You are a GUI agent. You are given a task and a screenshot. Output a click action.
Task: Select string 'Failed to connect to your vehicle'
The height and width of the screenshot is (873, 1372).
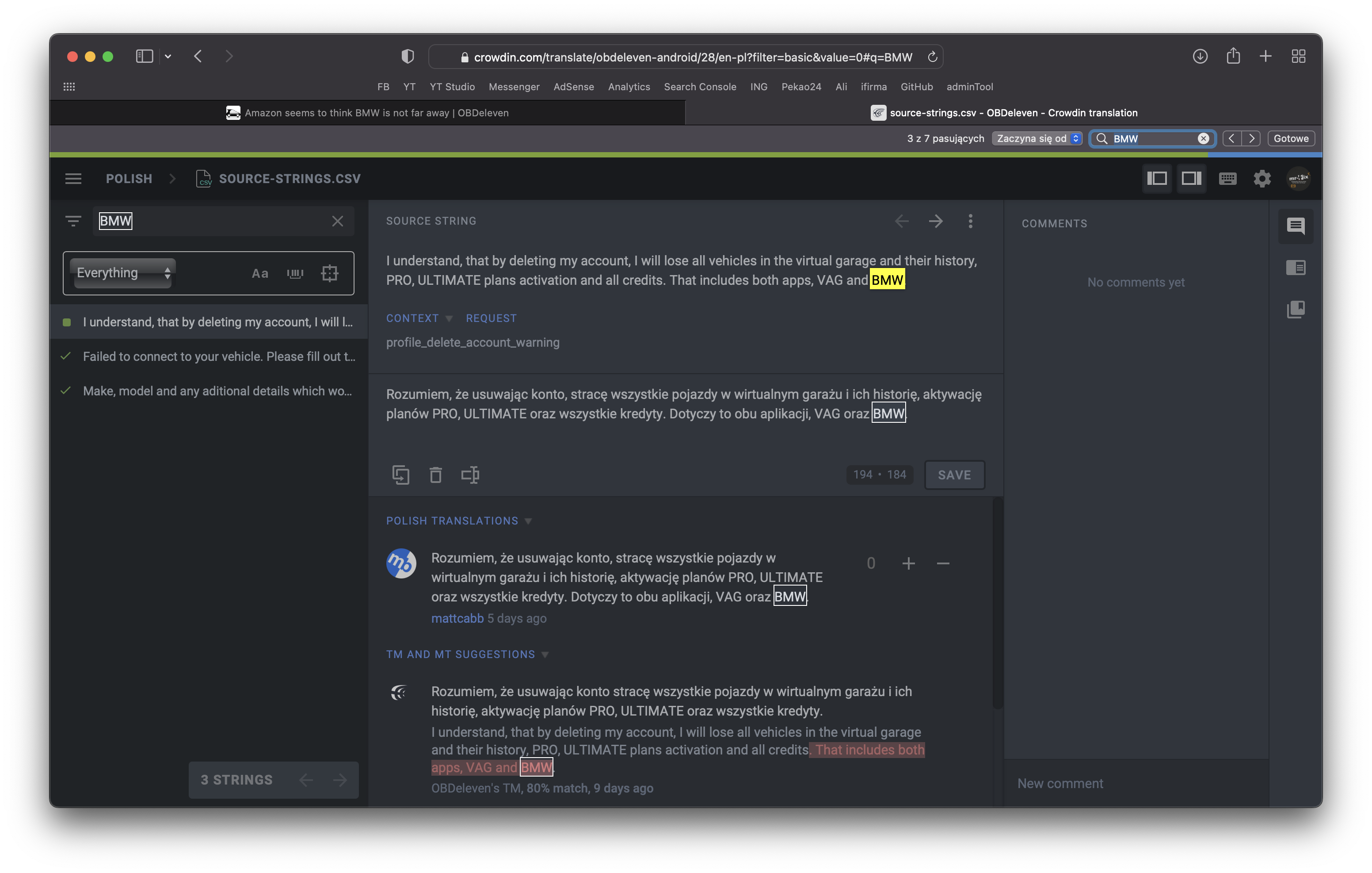209,356
